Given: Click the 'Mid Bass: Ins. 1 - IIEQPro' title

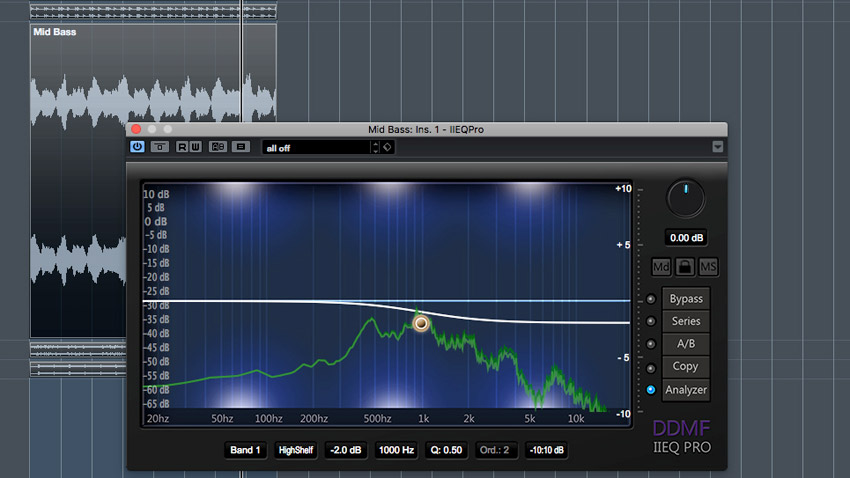Looking at the screenshot, I should [x=426, y=130].
